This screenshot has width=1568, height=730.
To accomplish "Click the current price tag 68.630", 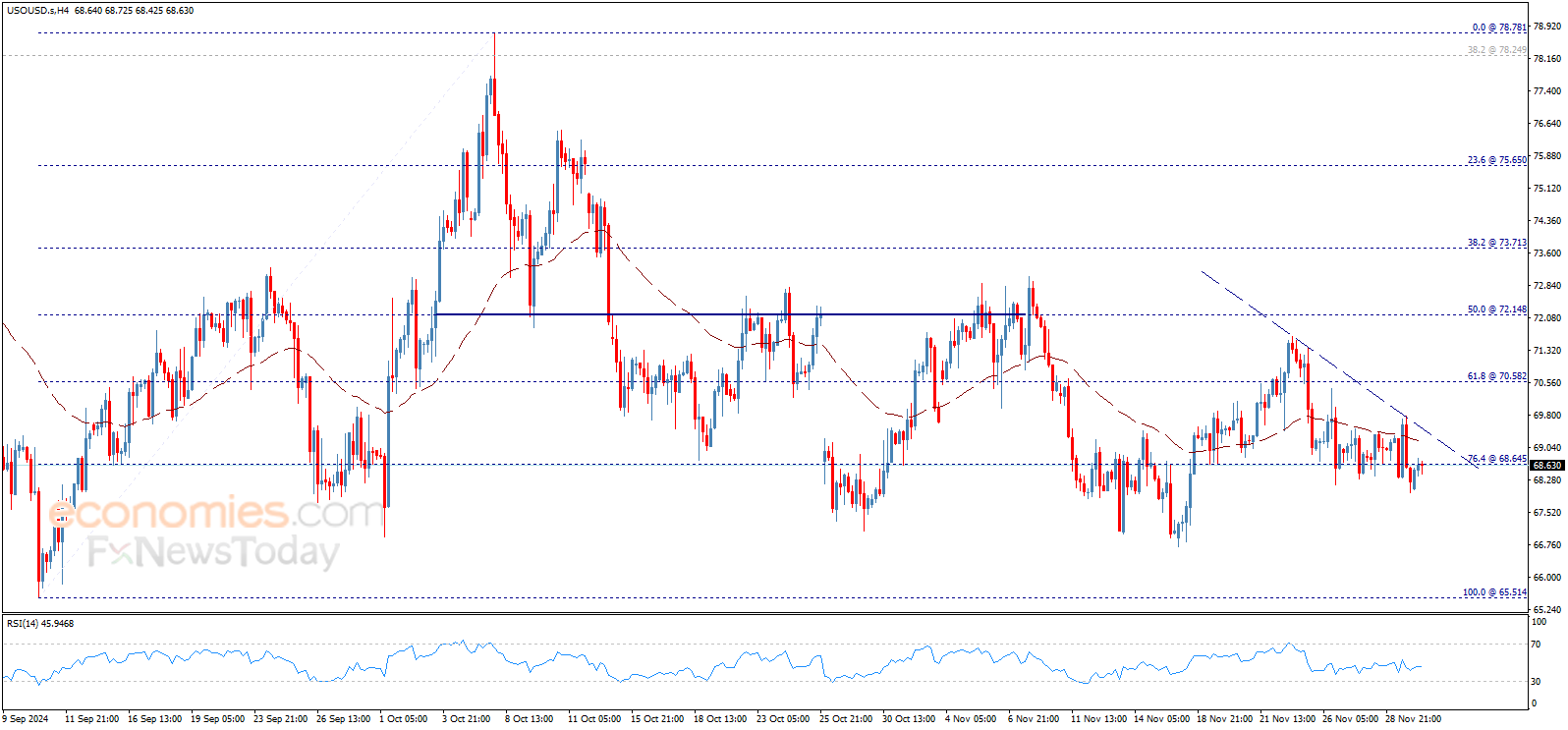I will click(x=1547, y=466).
